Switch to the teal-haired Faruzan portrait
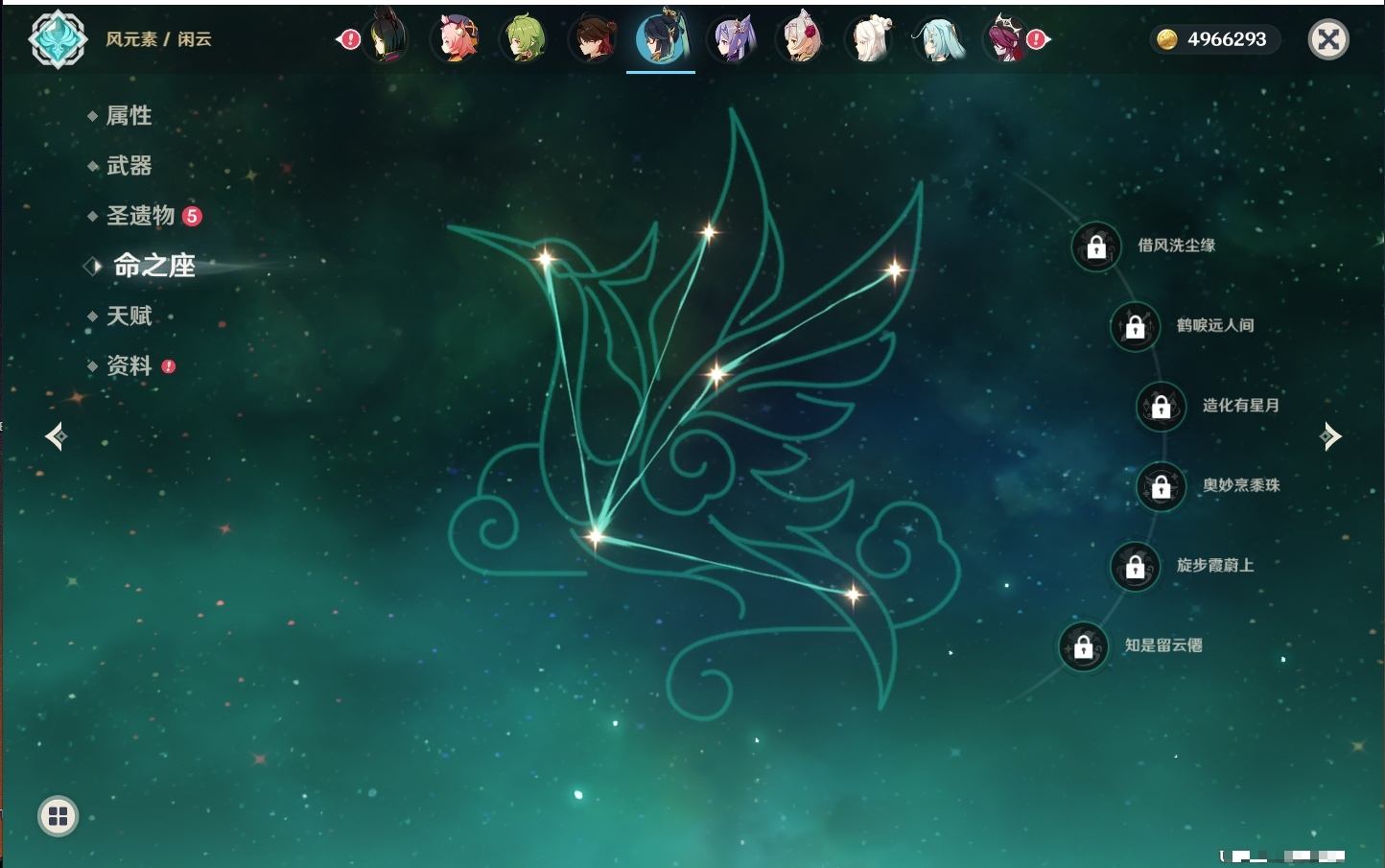The height and width of the screenshot is (868, 1385). [938, 39]
